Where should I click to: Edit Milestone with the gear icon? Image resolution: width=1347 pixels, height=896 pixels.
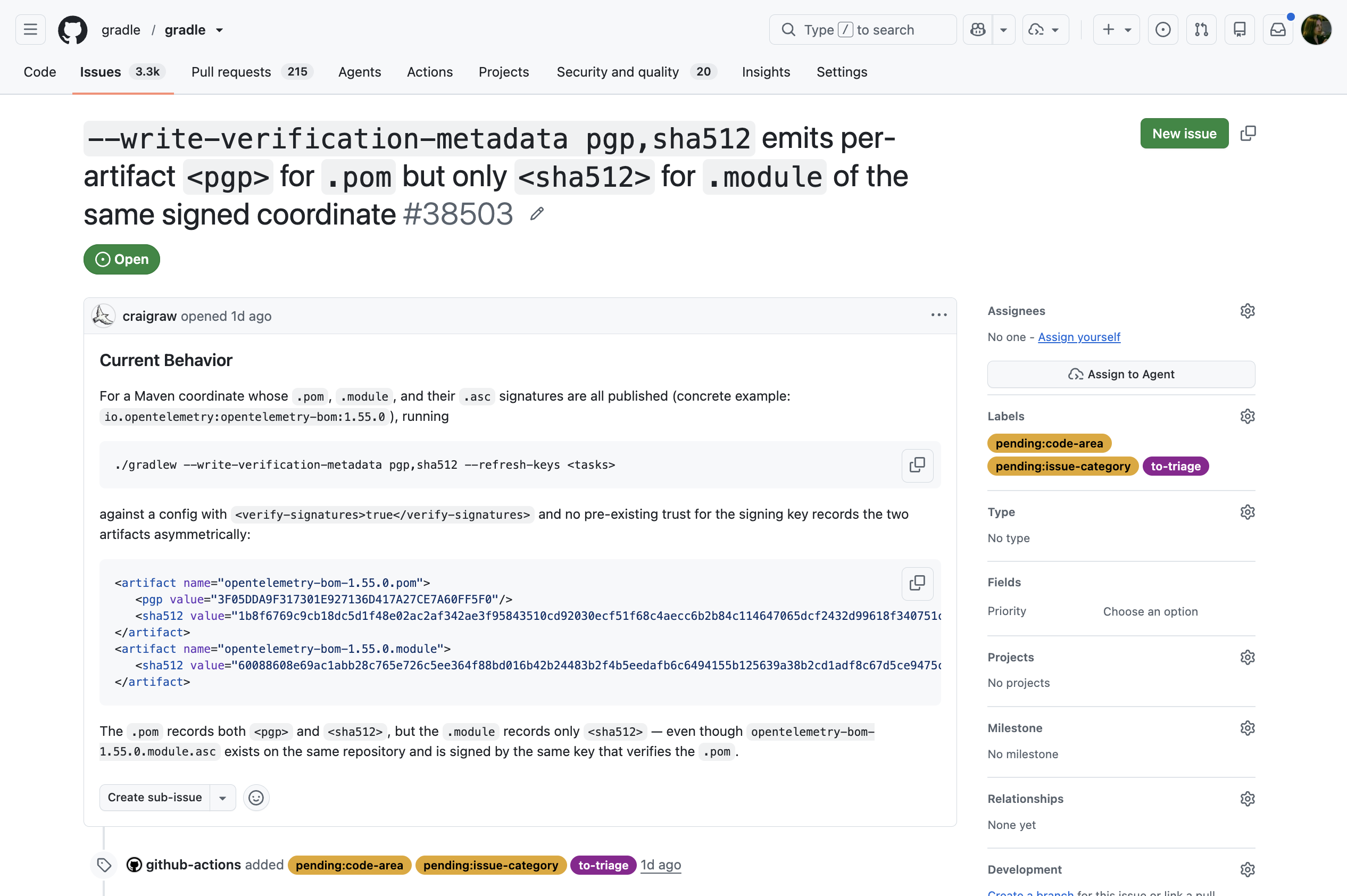(1247, 728)
